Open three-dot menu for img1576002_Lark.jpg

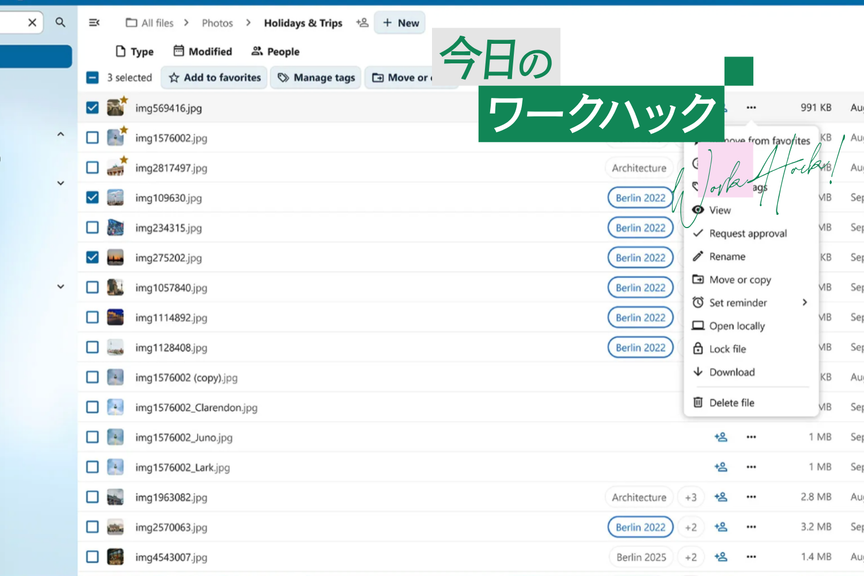click(751, 467)
